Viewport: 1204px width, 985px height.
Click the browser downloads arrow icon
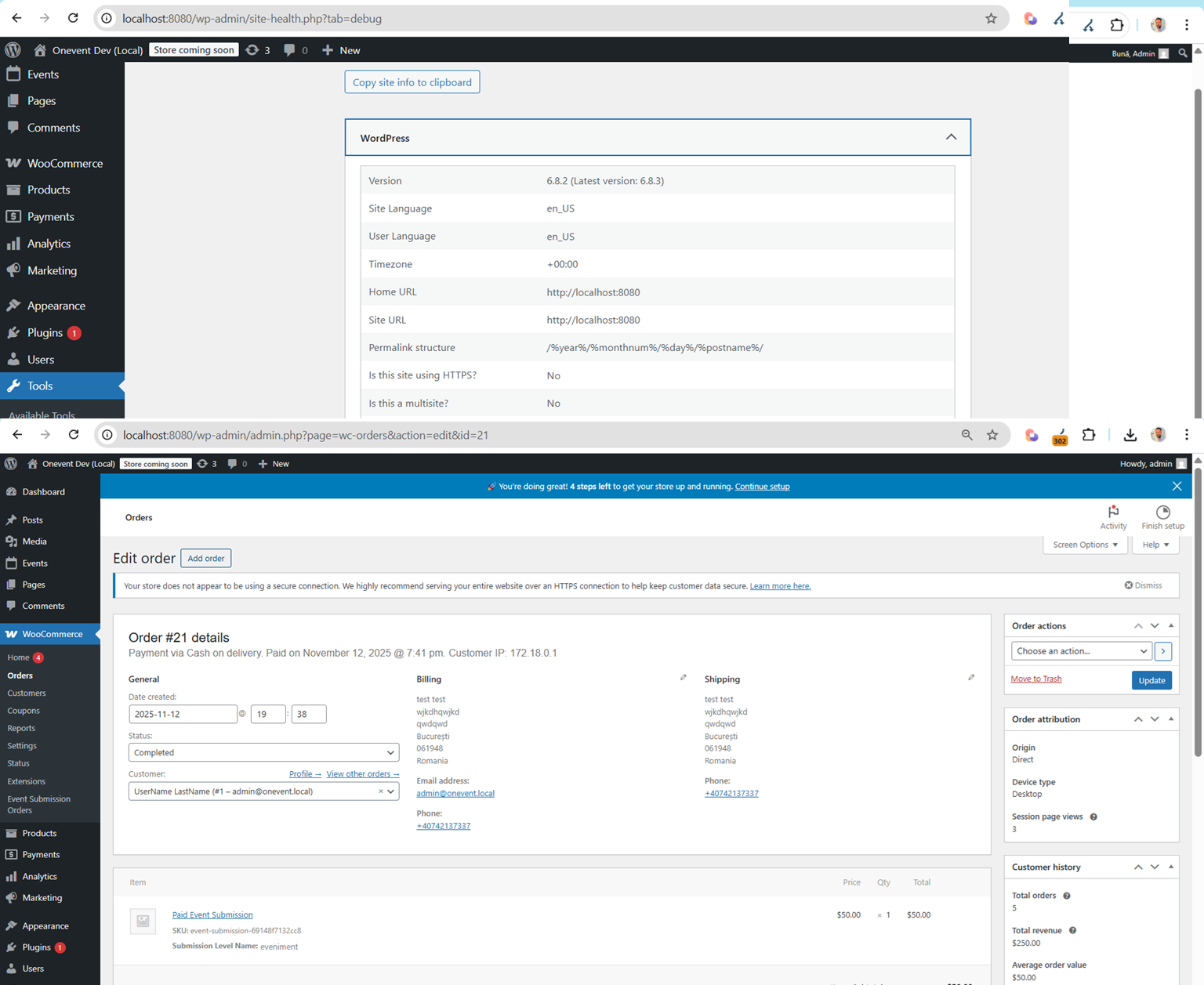pos(1130,435)
